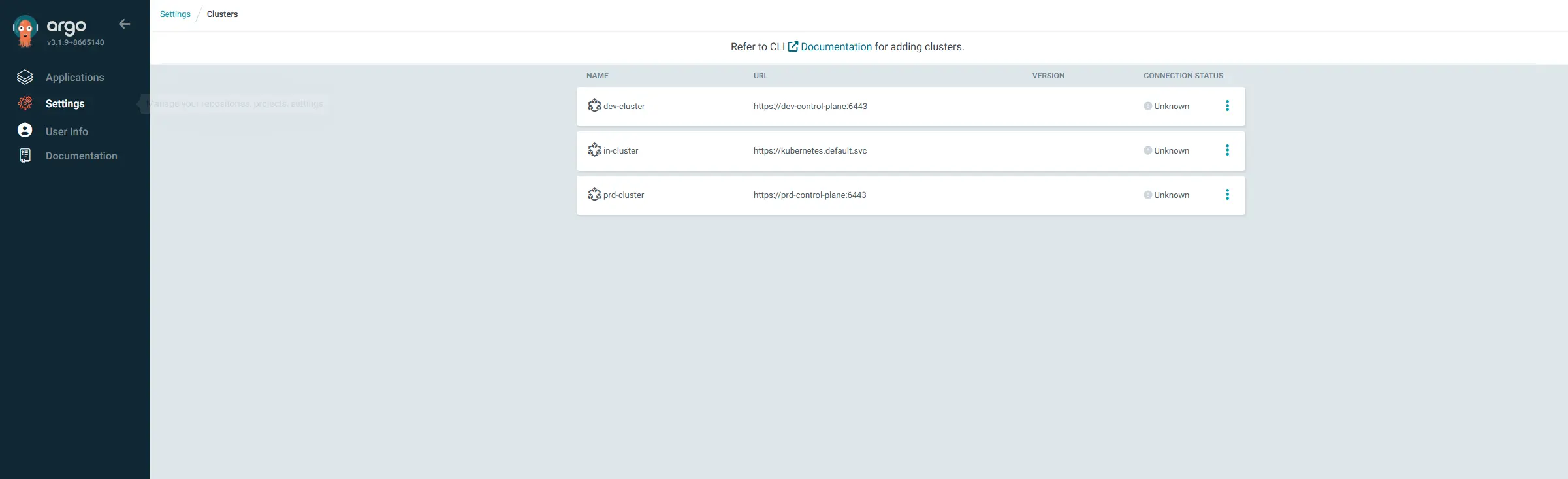The image size is (1568, 479).
Task: Open the in-cluster row by name
Action: point(620,150)
